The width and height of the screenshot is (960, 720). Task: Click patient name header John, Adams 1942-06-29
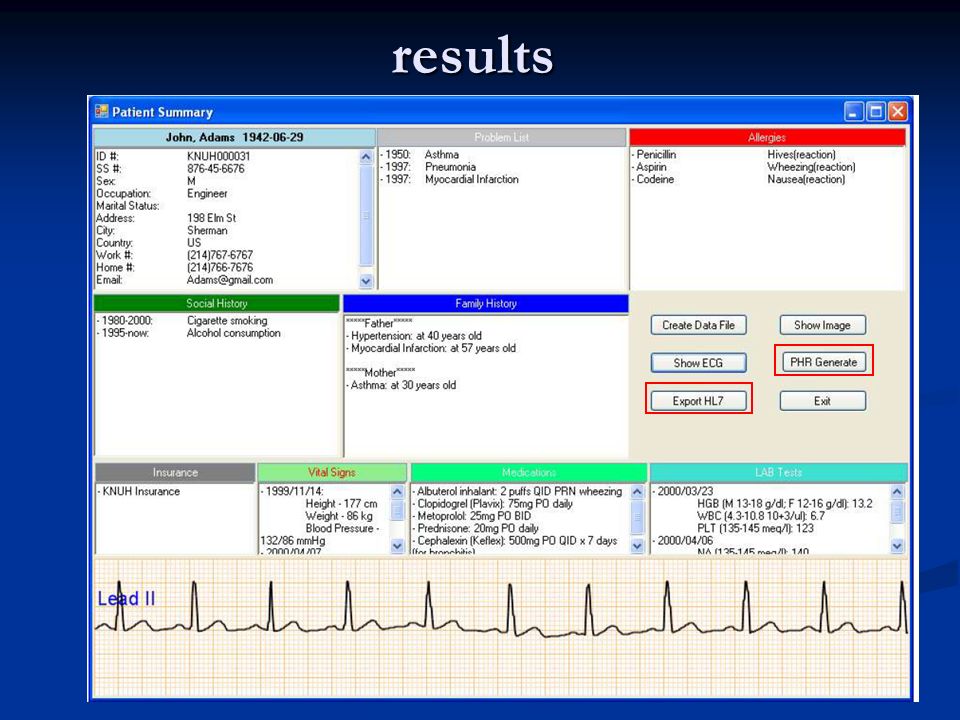click(234, 137)
